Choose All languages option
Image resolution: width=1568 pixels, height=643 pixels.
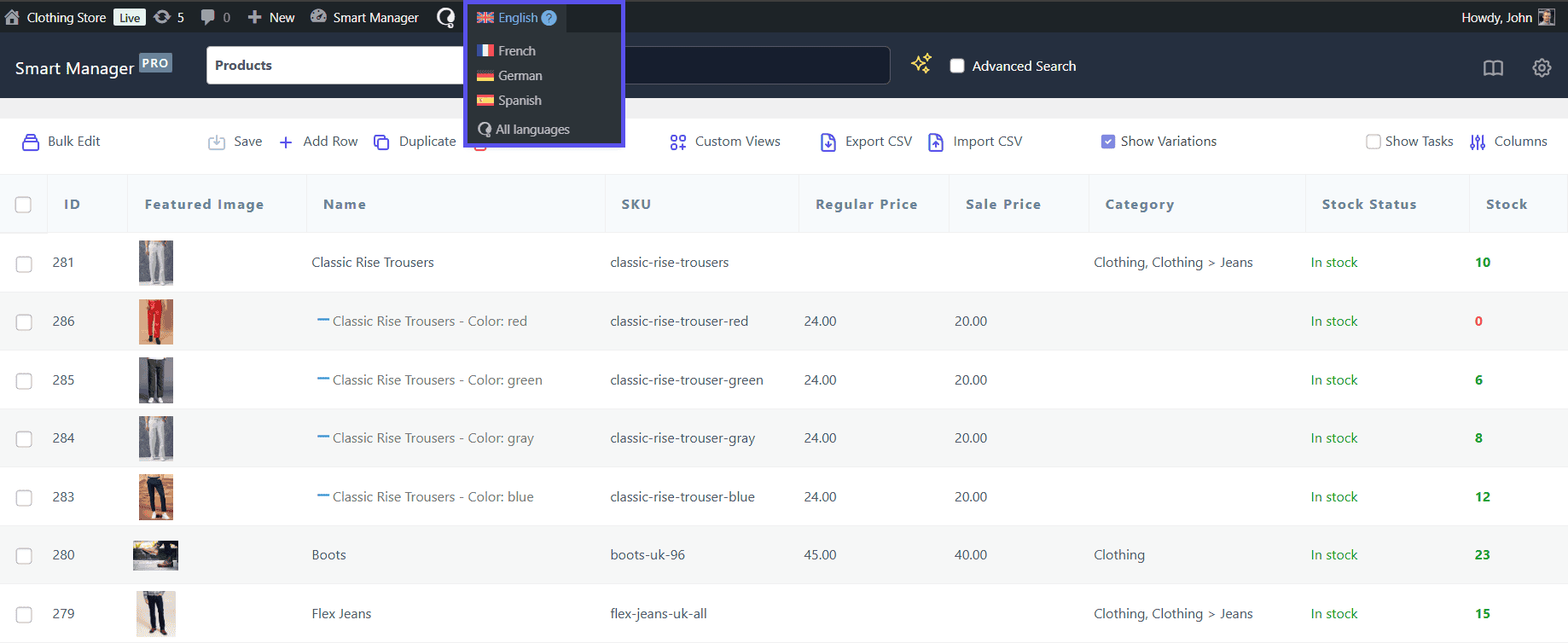coord(524,130)
